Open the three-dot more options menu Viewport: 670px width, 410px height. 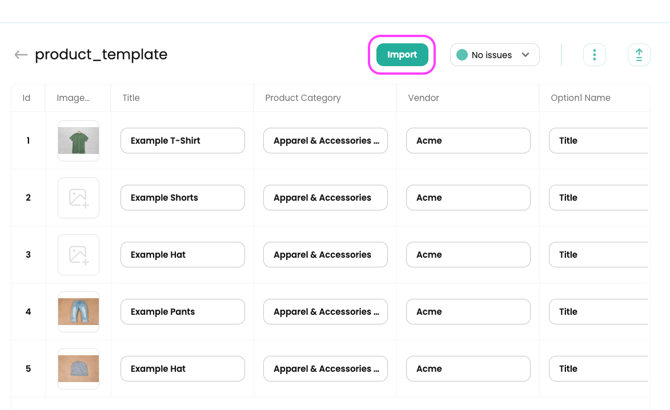(594, 55)
